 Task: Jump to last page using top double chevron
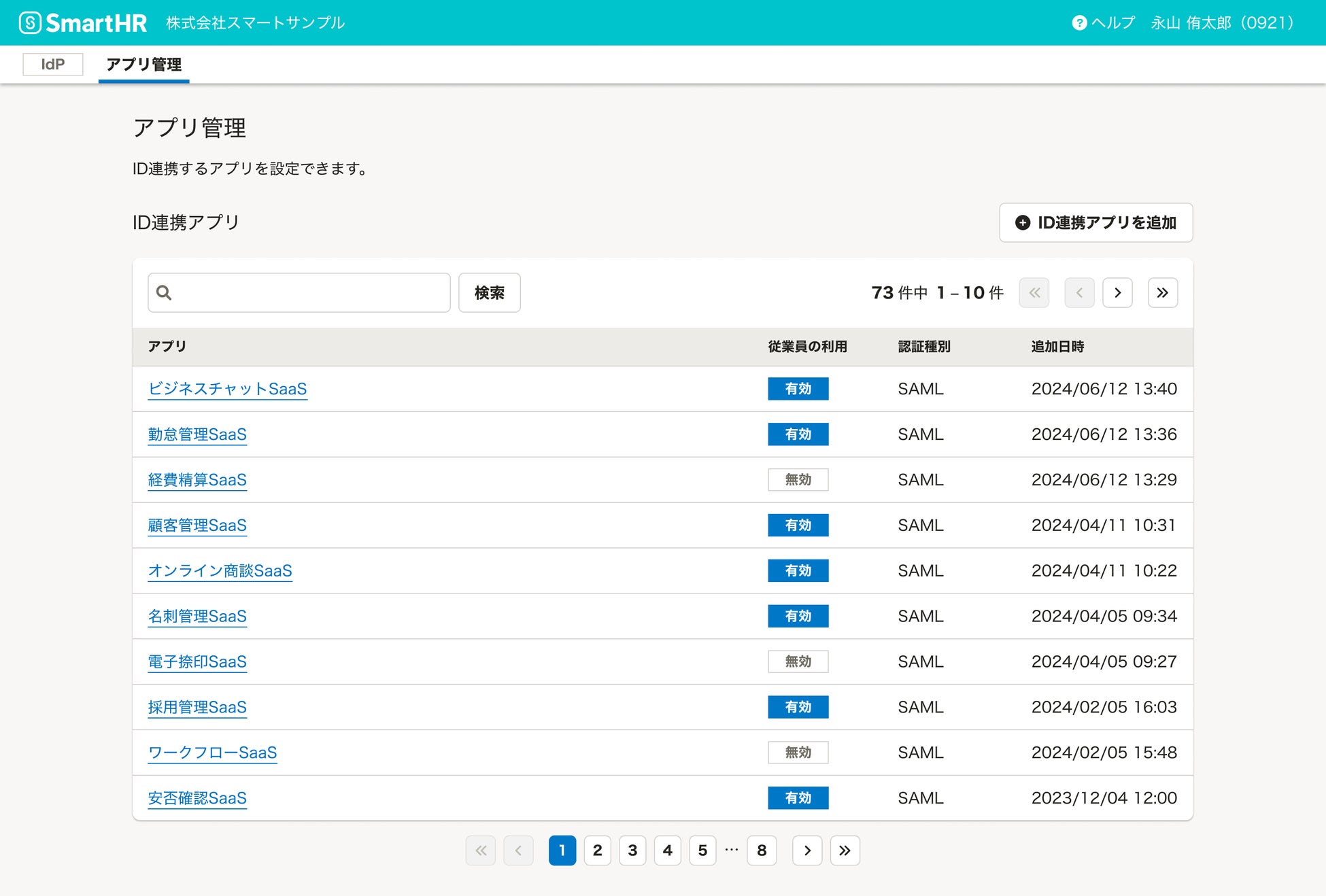click(1162, 293)
